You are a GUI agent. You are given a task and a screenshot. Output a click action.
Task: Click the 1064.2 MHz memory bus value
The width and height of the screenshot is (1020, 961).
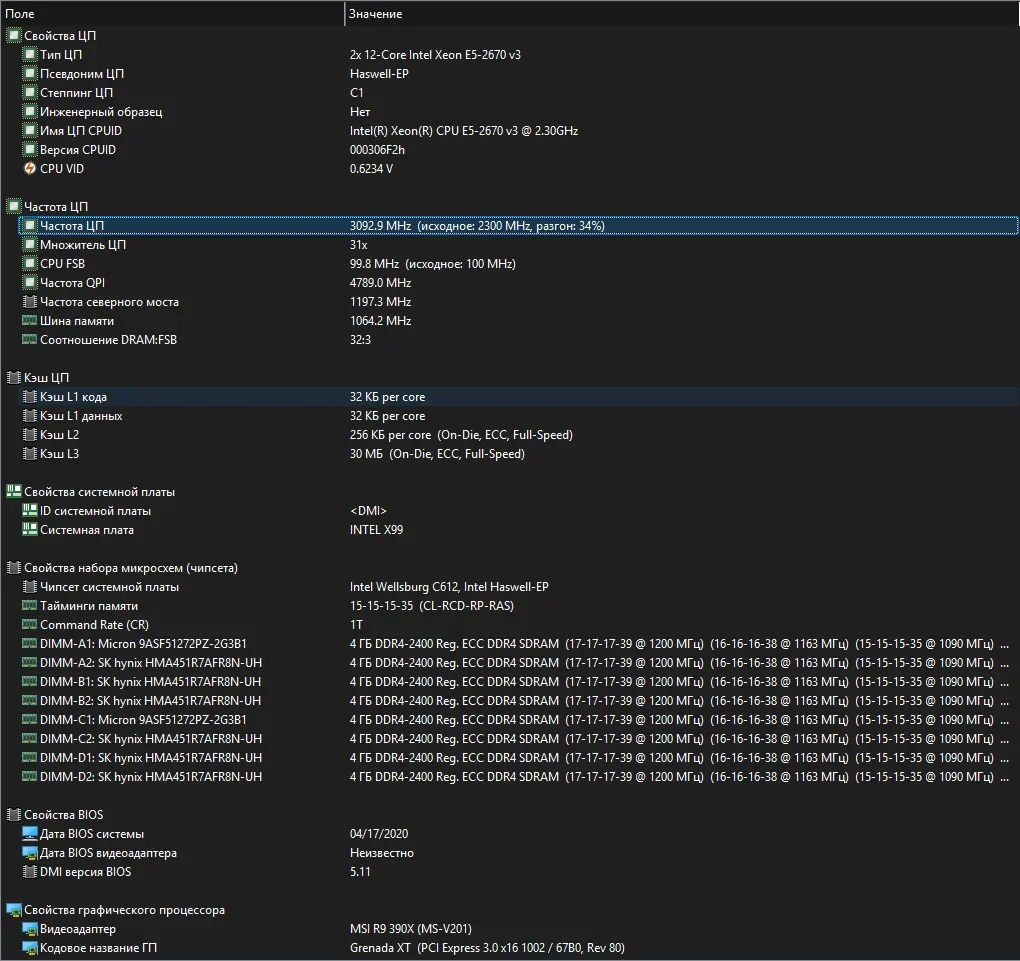click(381, 320)
